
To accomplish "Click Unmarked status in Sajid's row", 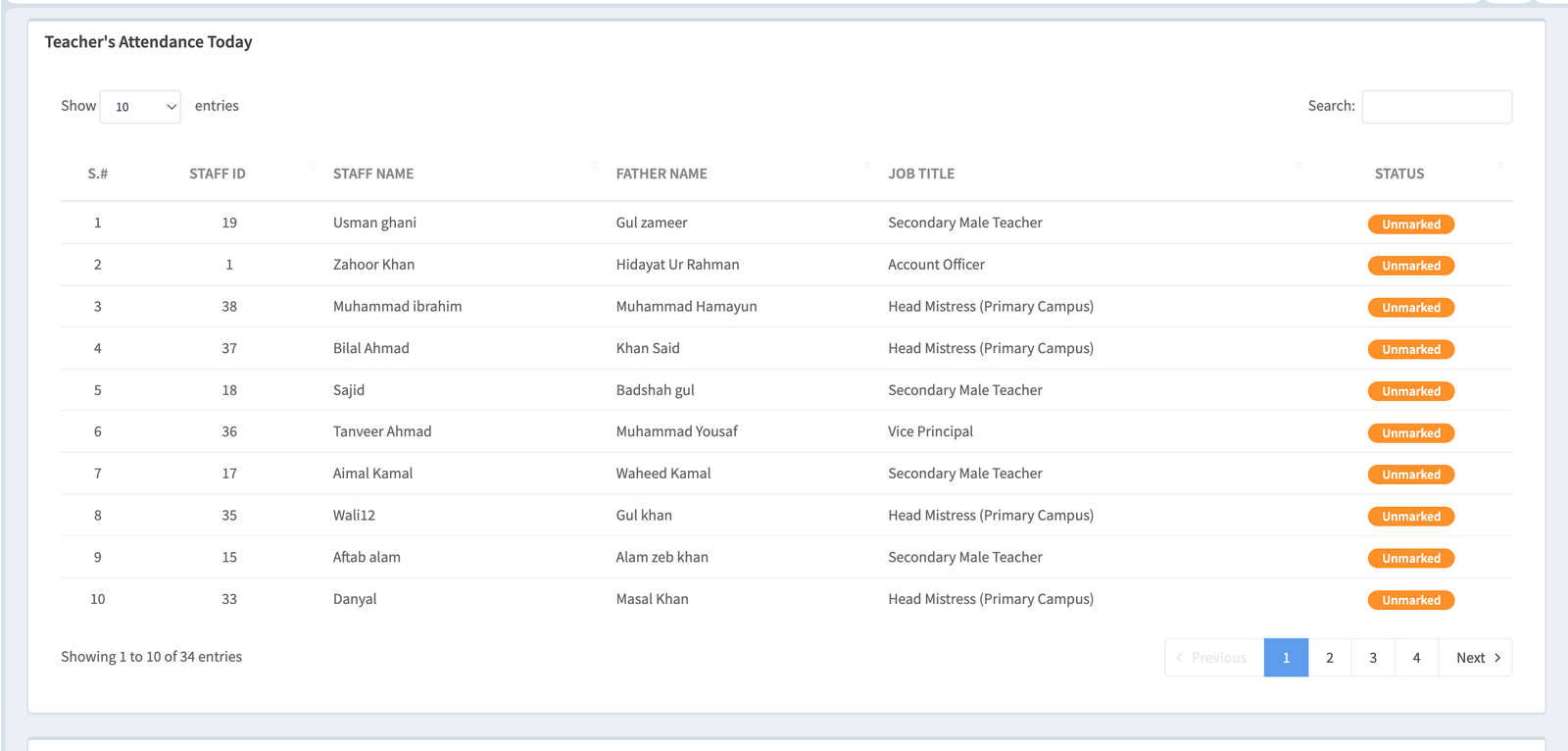I will pyautogui.click(x=1411, y=391).
